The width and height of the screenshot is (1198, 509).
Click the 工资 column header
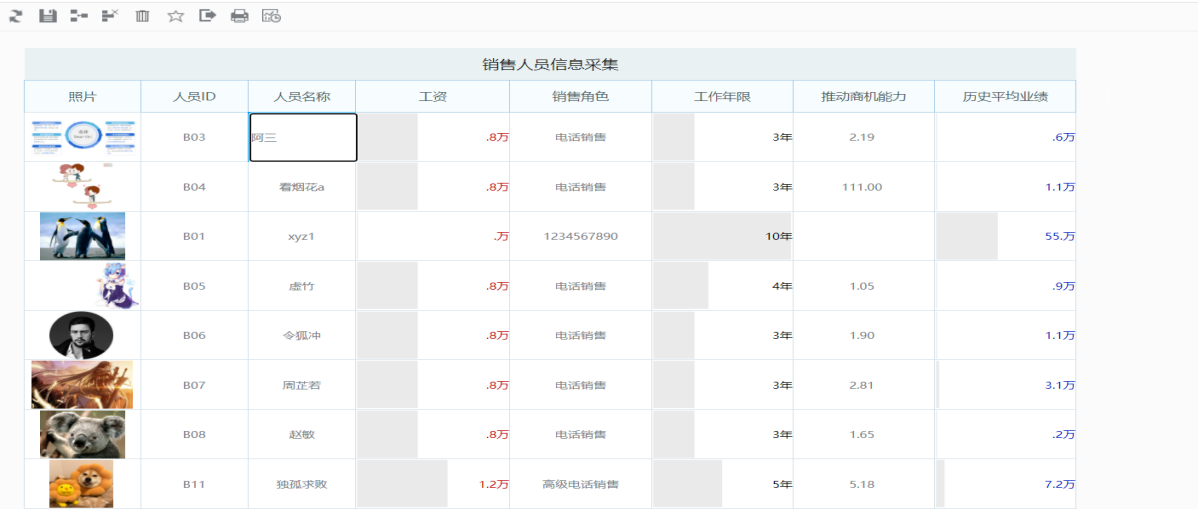point(432,97)
